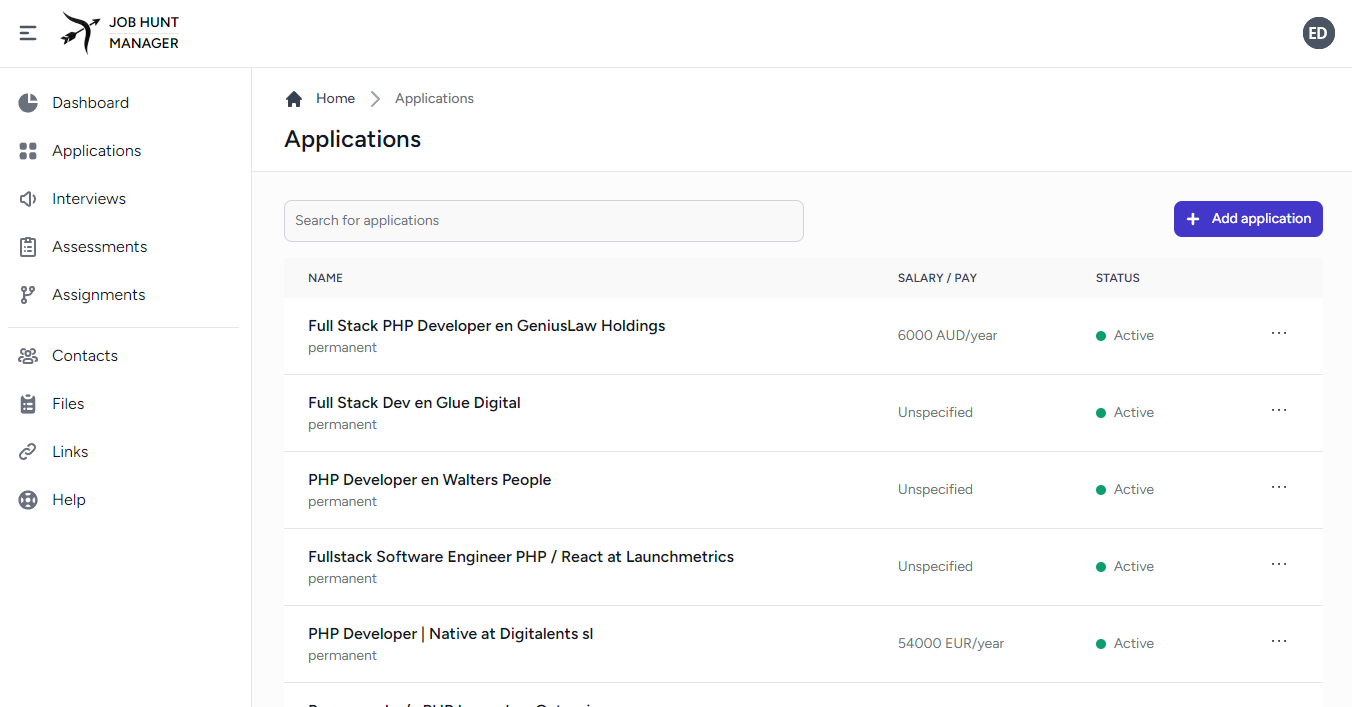1352x707 pixels.
Task: Open options menu for Walters People row
Action: coord(1279,487)
